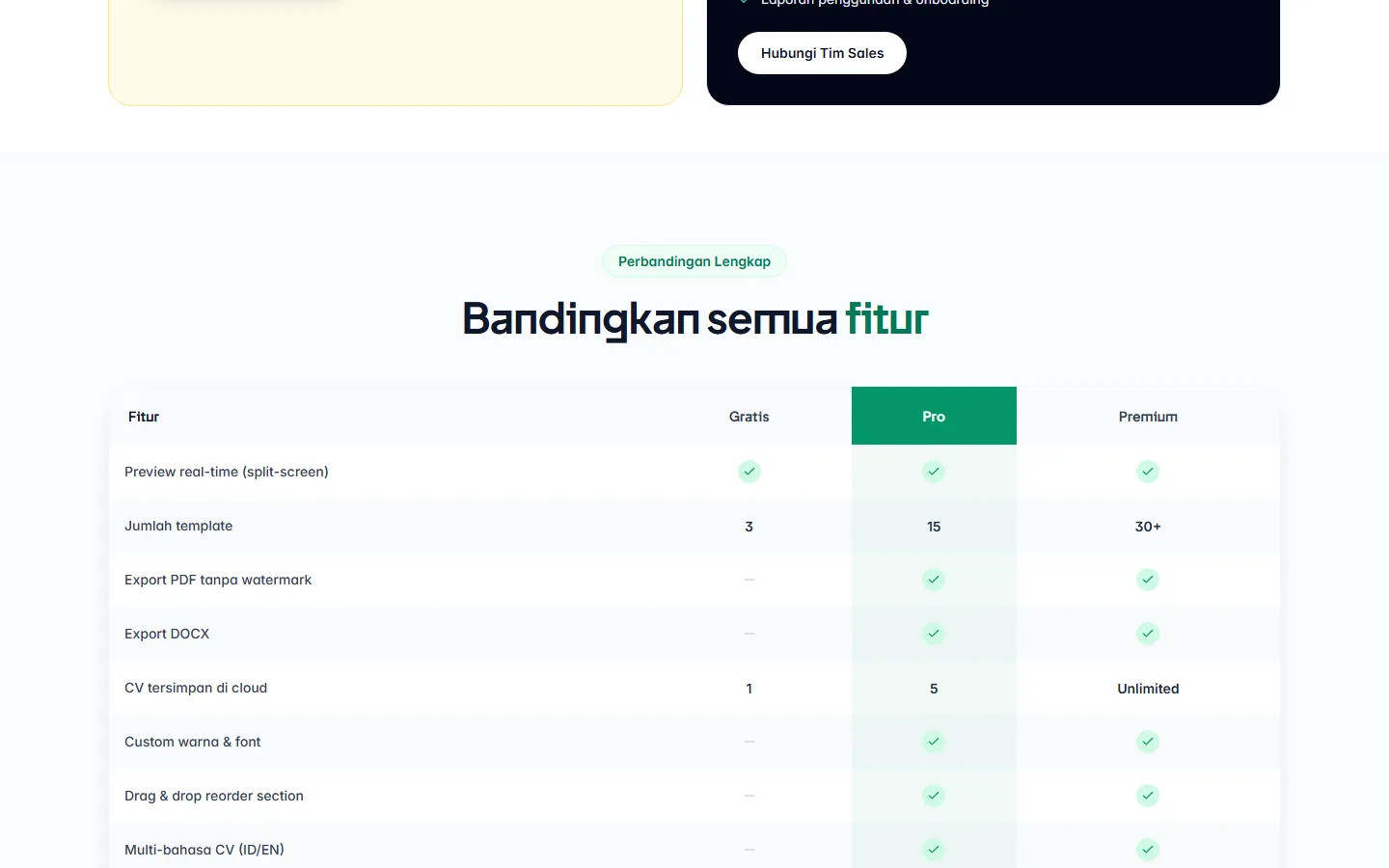
Task: Click Pro checkmark for Multi-bahasa CV
Action: 934,850
